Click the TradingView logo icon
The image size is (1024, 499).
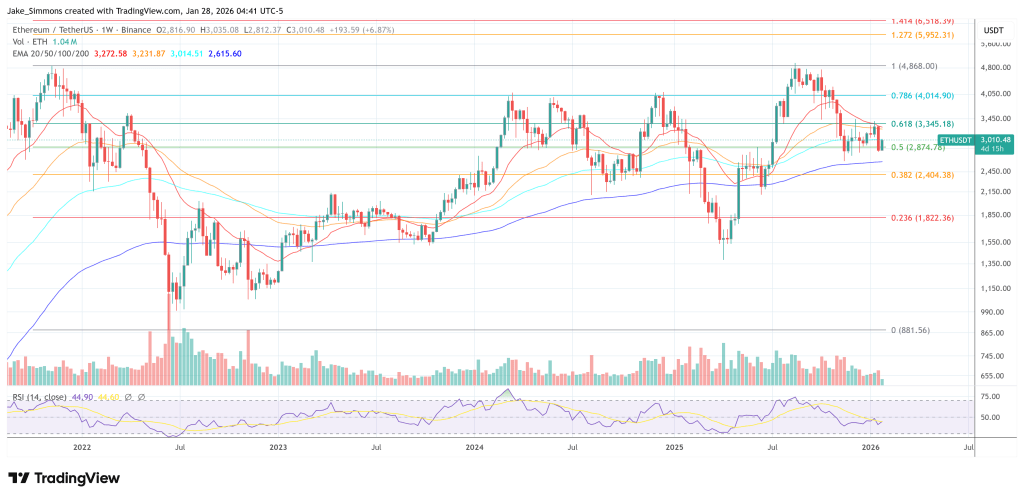[21, 479]
